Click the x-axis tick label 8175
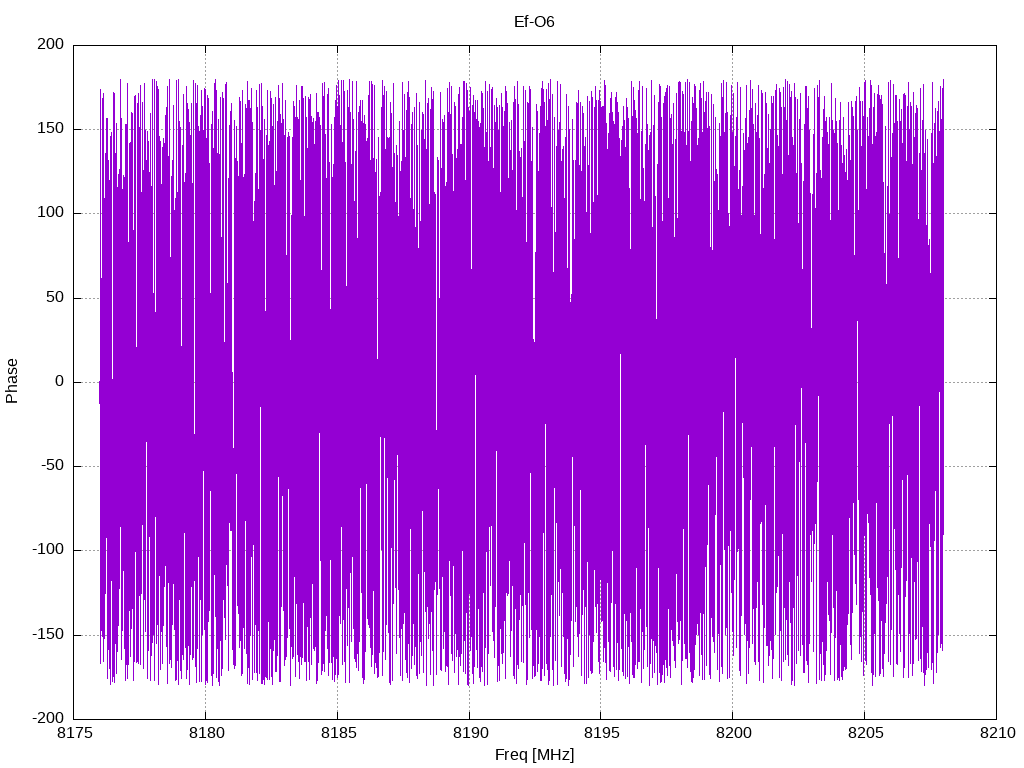 pyautogui.click(x=74, y=733)
